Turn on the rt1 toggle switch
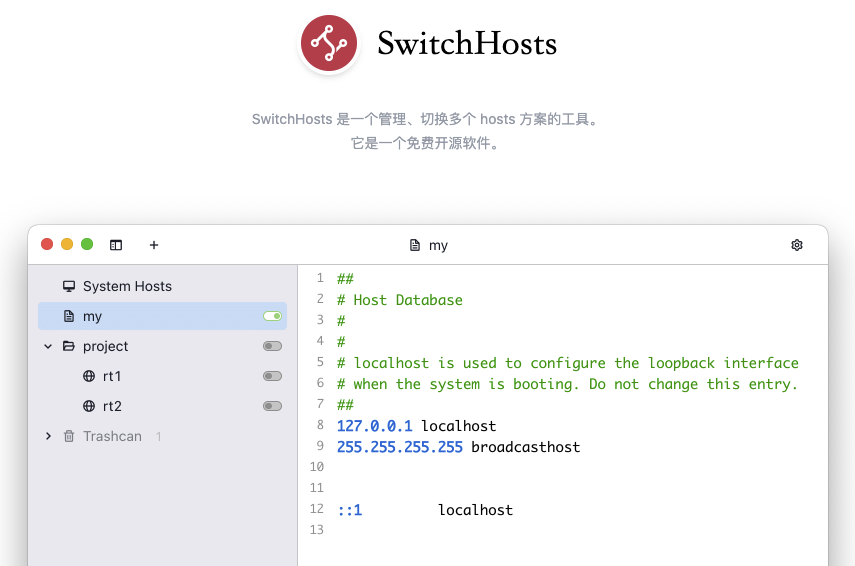This screenshot has height=566, width=855. pos(272,376)
